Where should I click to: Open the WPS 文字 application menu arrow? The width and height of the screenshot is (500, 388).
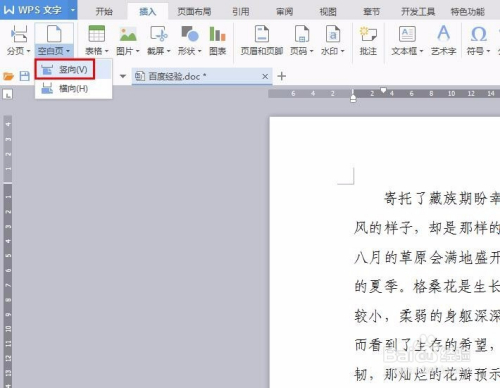pyautogui.click(x=73, y=10)
